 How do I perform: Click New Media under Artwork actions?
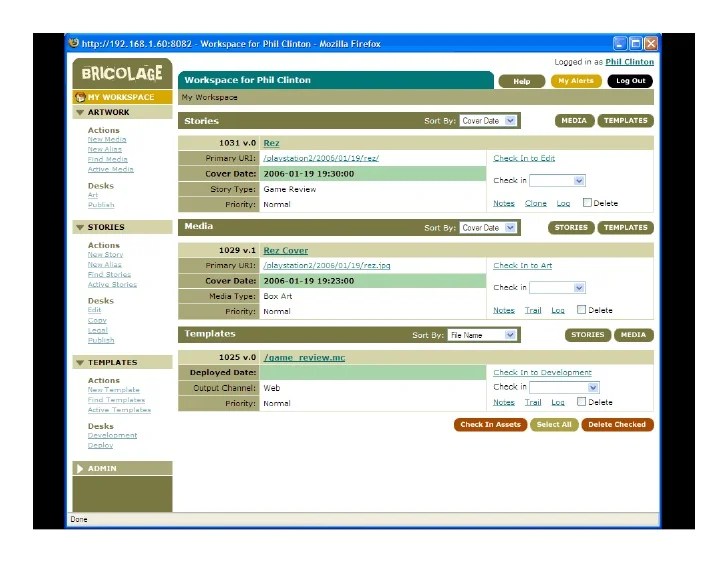coord(107,139)
